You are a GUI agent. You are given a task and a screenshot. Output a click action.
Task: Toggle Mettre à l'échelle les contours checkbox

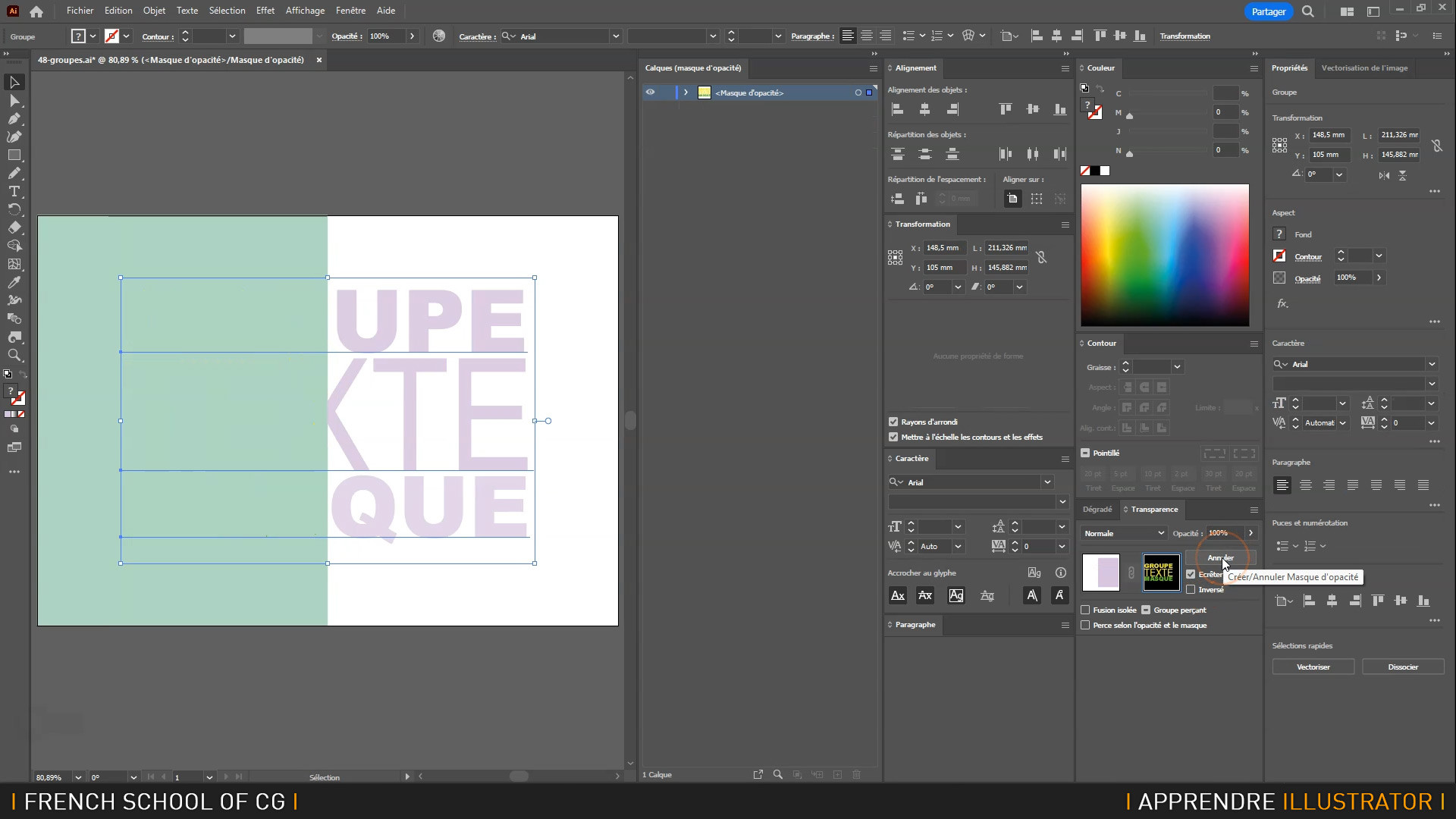pos(893,437)
